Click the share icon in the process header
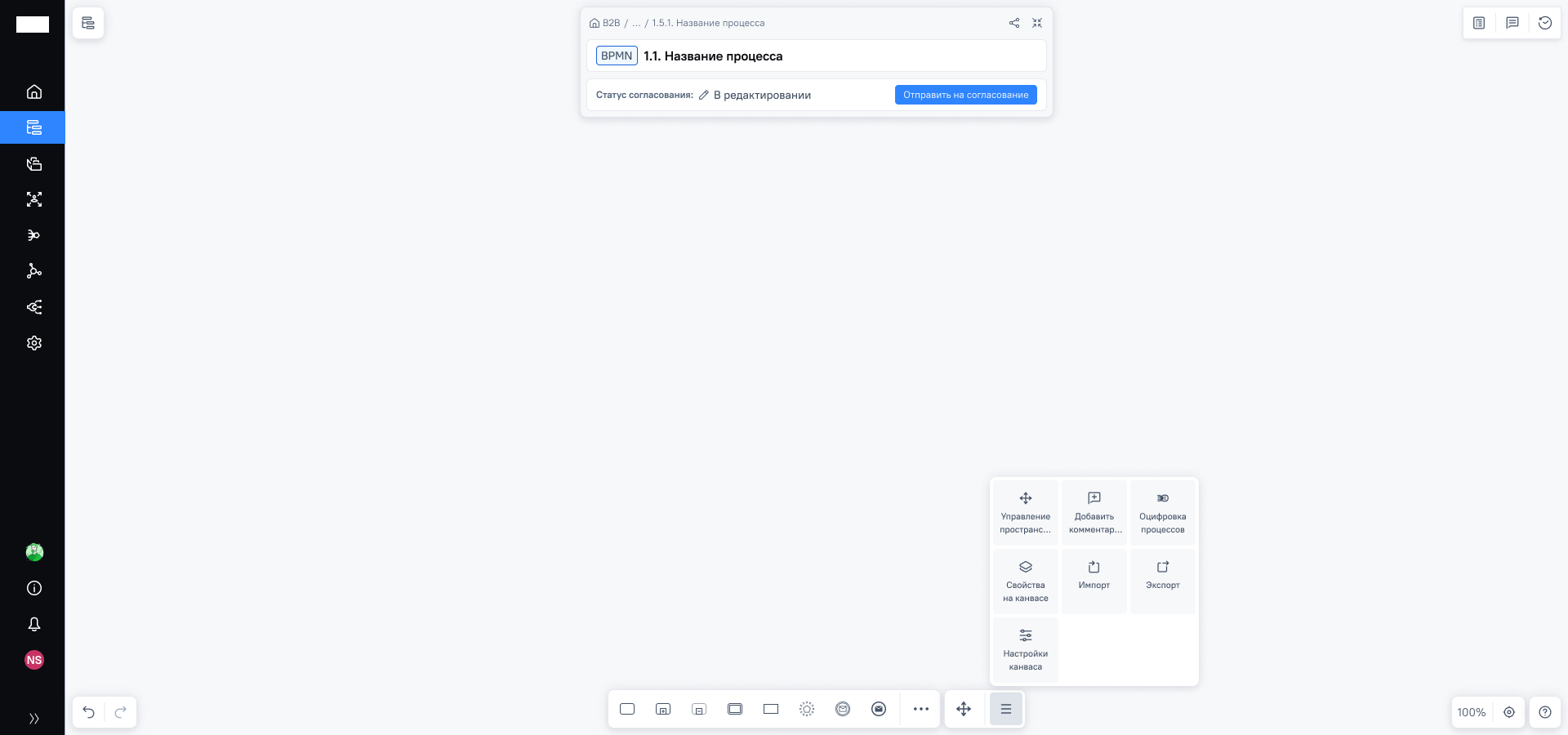Viewport: 1568px width, 735px height. click(1013, 23)
